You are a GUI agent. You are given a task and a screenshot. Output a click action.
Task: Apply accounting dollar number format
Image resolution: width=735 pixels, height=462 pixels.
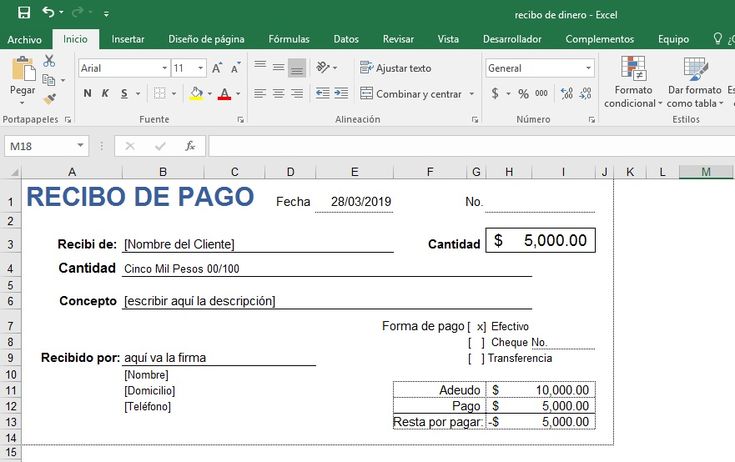[495, 93]
